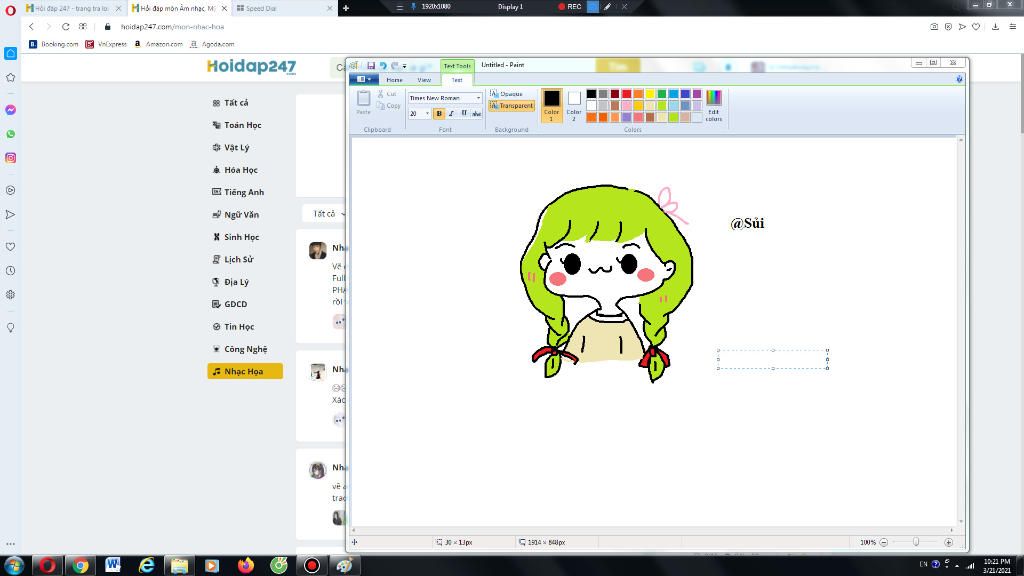The height and width of the screenshot is (576, 1024).
Task: Select the Công Nghệ subject in the sidebar
Action: [240, 349]
